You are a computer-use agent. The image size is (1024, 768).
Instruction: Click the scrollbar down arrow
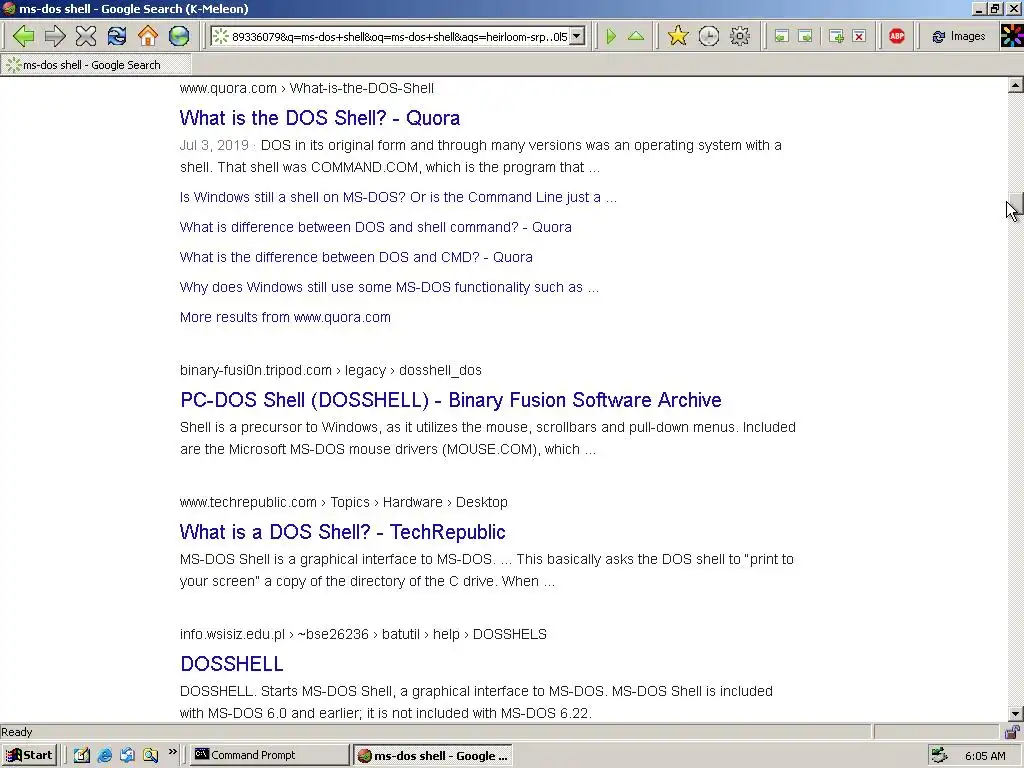point(1016,714)
